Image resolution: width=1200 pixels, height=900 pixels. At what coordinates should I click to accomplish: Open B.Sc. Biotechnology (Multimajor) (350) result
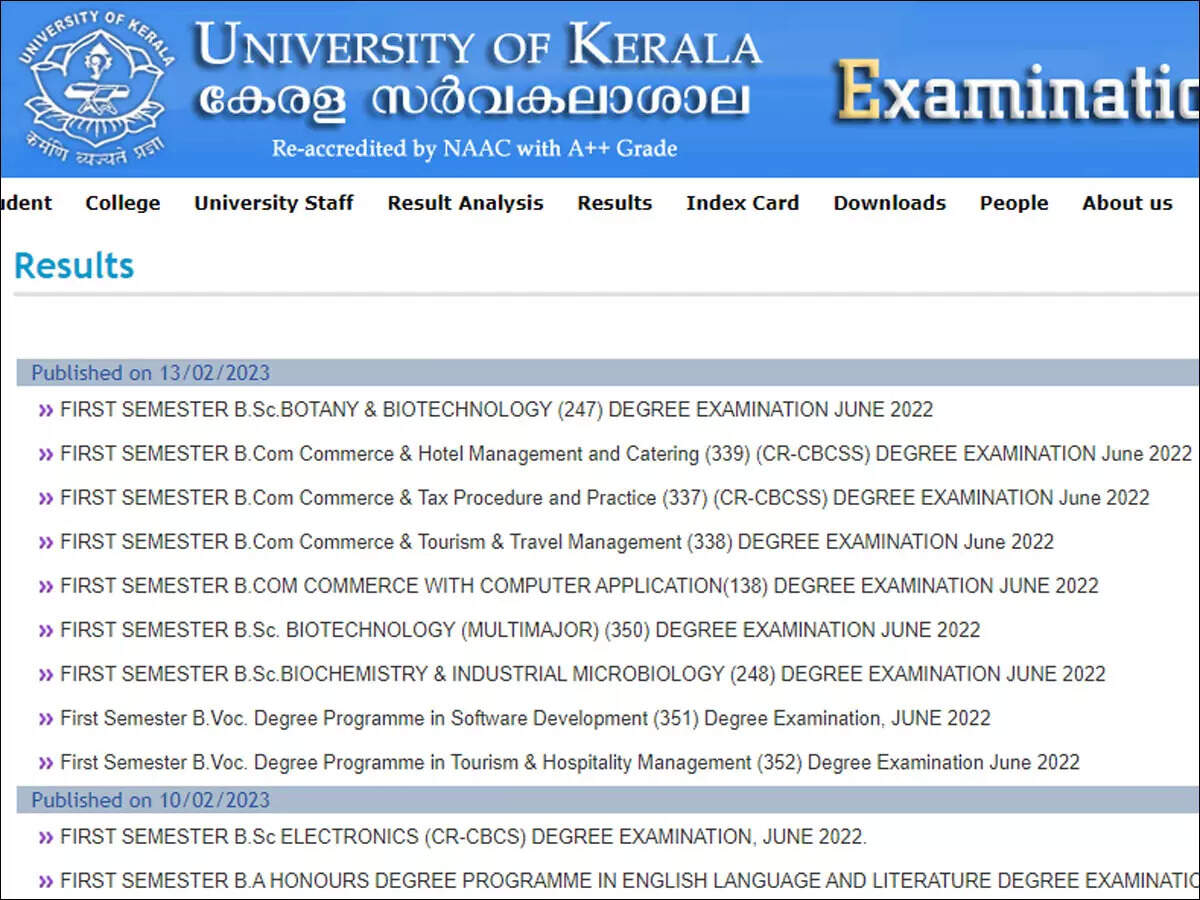click(520, 630)
